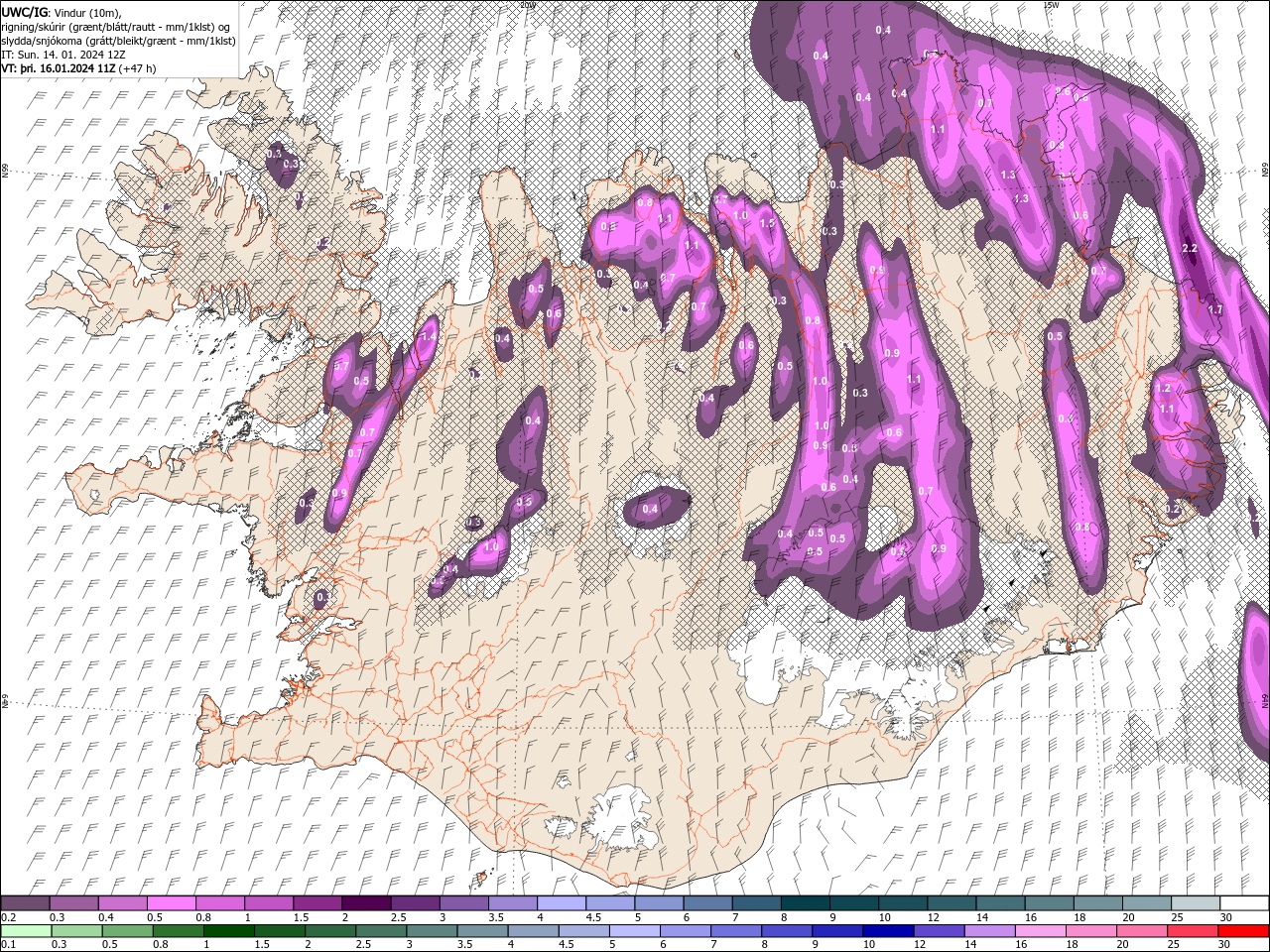Click the 7 blue swatch in the bottom row
Image resolution: width=1270 pixels, height=952 pixels.
(735, 931)
